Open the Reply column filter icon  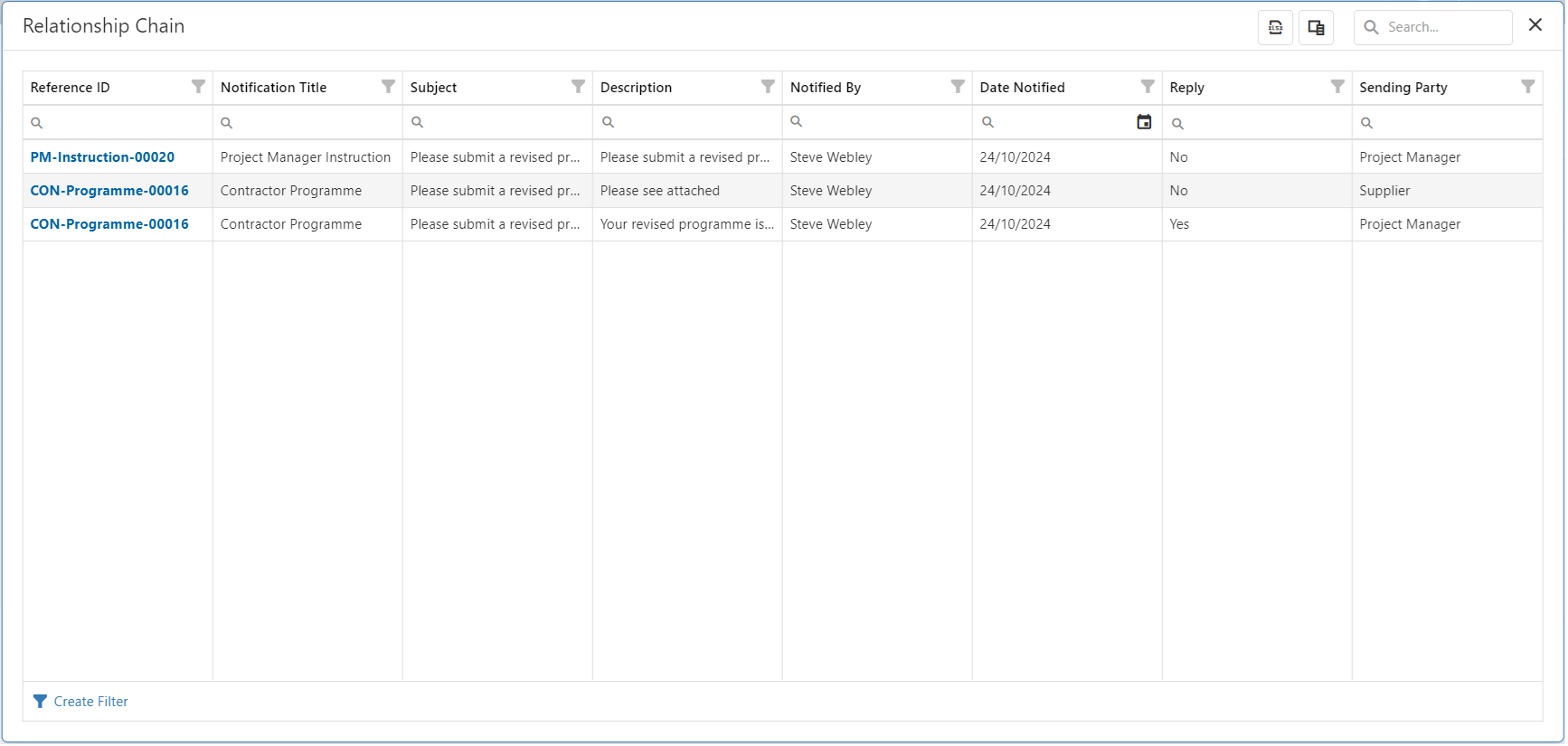tap(1337, 87)
